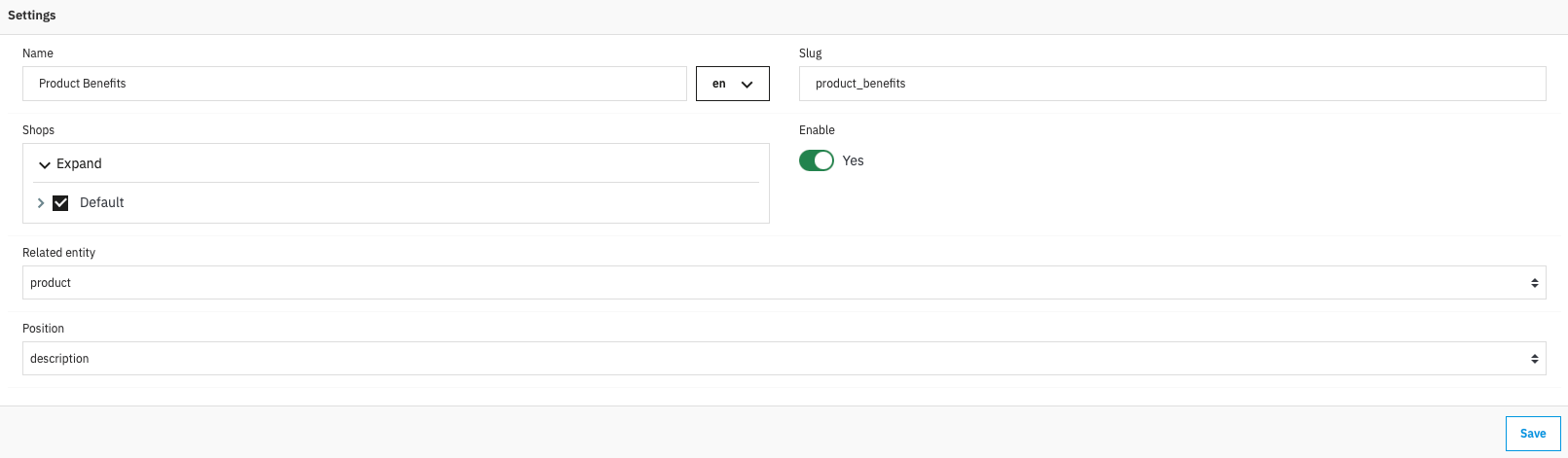1568x458 pixels.
Task: Click the Expand chevron icon in Shops
Action: (x=45, y=164)
